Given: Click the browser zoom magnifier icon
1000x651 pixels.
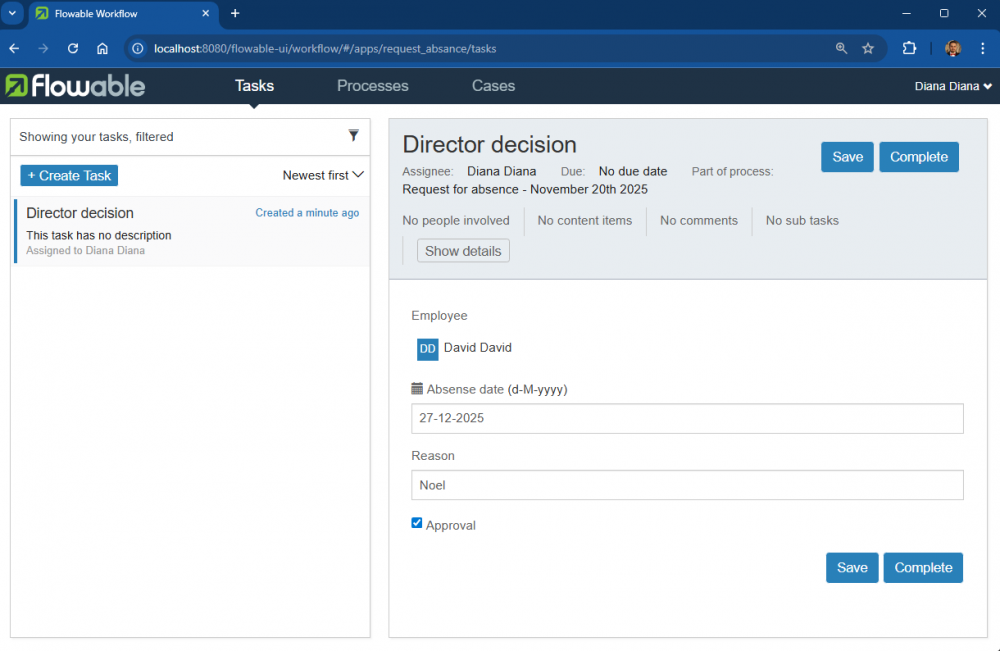Looking at the screenshot, I should (x=841, y=48).
